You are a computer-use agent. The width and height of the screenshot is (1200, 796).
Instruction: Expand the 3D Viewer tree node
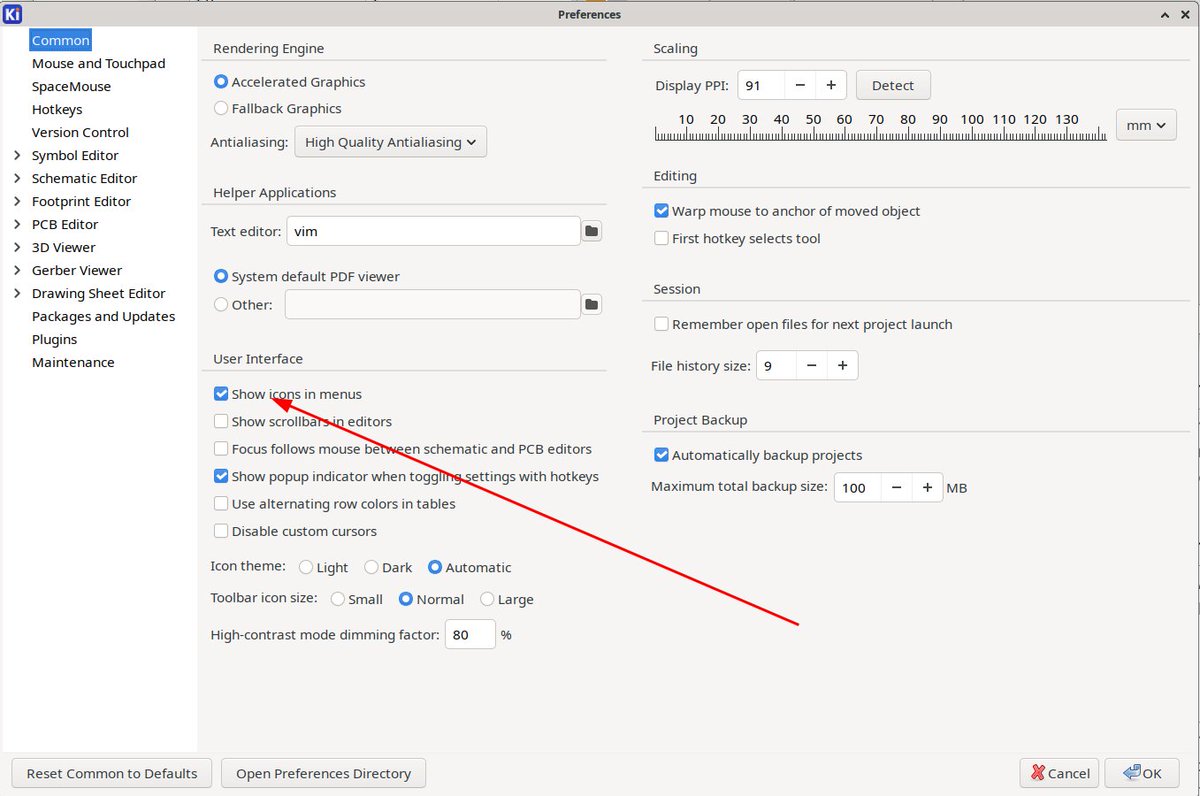point(17,247)
